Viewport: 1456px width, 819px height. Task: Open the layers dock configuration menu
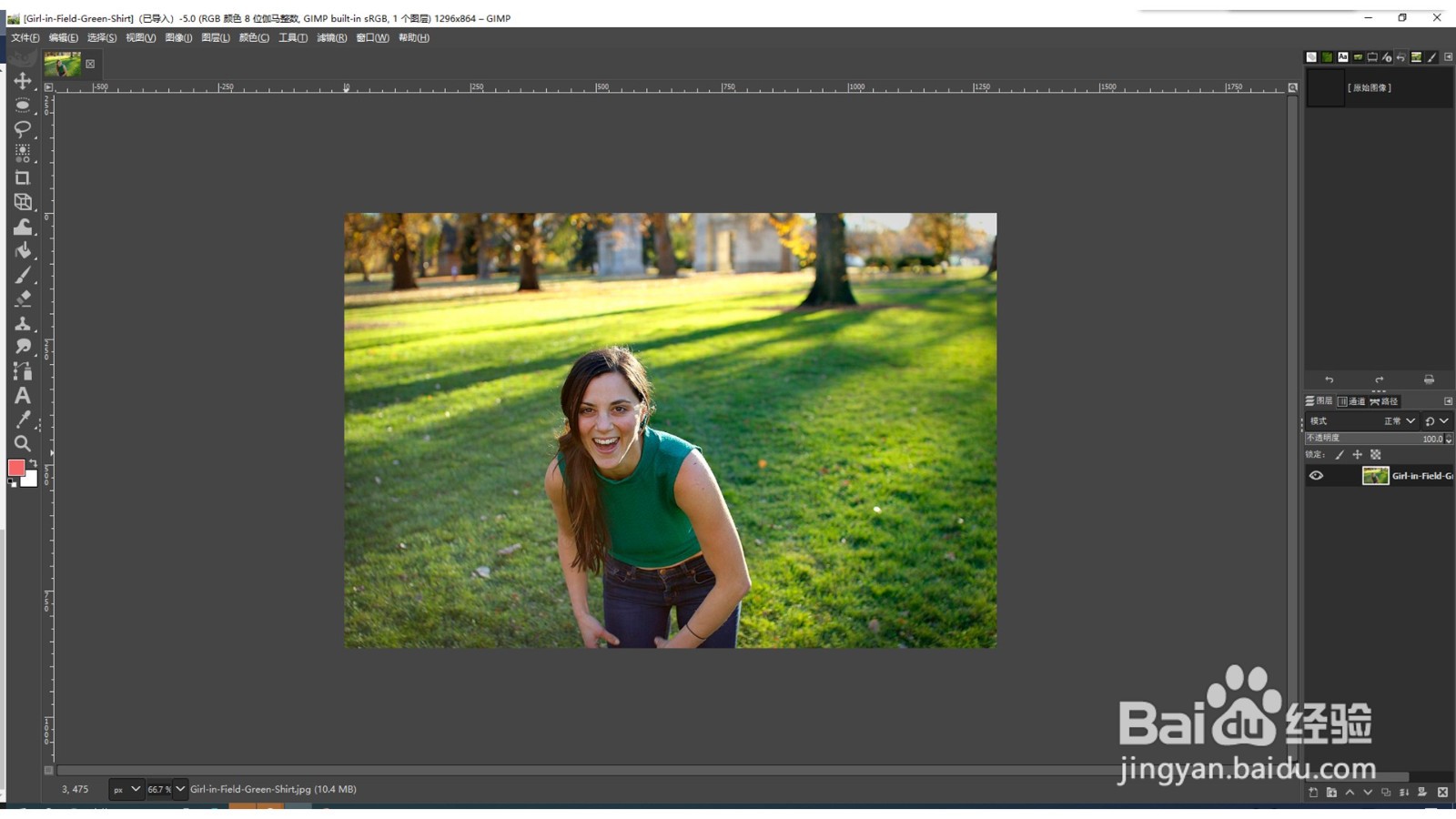[x=1448, y=401]
